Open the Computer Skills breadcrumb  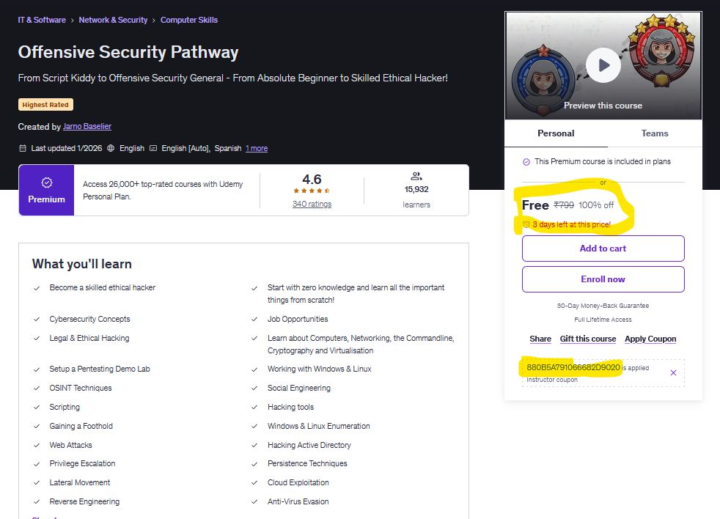[189, 20]
